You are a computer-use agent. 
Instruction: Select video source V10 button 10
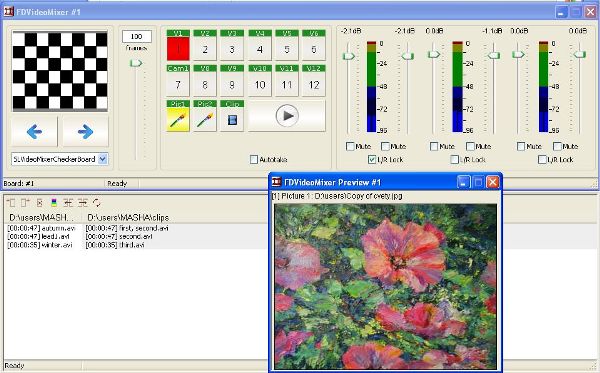click(x=260, y=81)
